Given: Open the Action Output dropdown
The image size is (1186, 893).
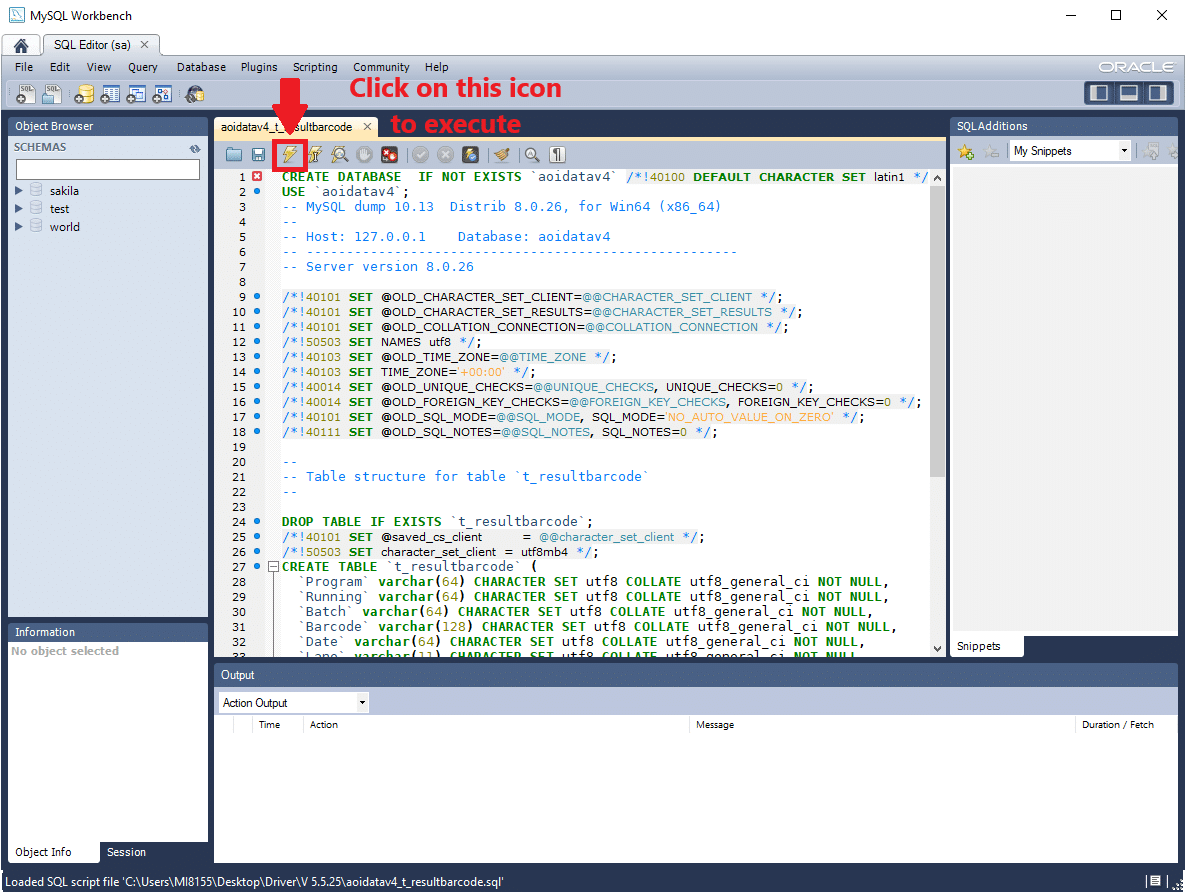Looking at the screenshot, I should tap(362, 702).
